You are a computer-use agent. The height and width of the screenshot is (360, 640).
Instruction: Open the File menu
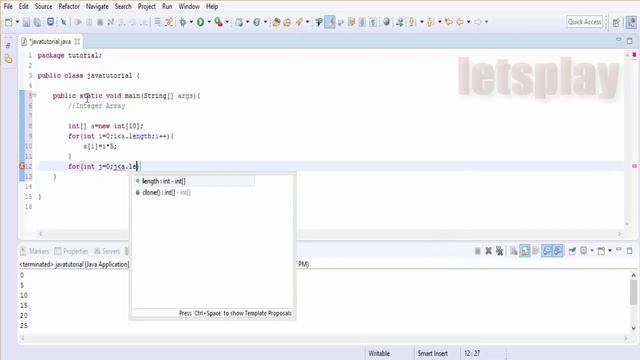pos(8,7)
